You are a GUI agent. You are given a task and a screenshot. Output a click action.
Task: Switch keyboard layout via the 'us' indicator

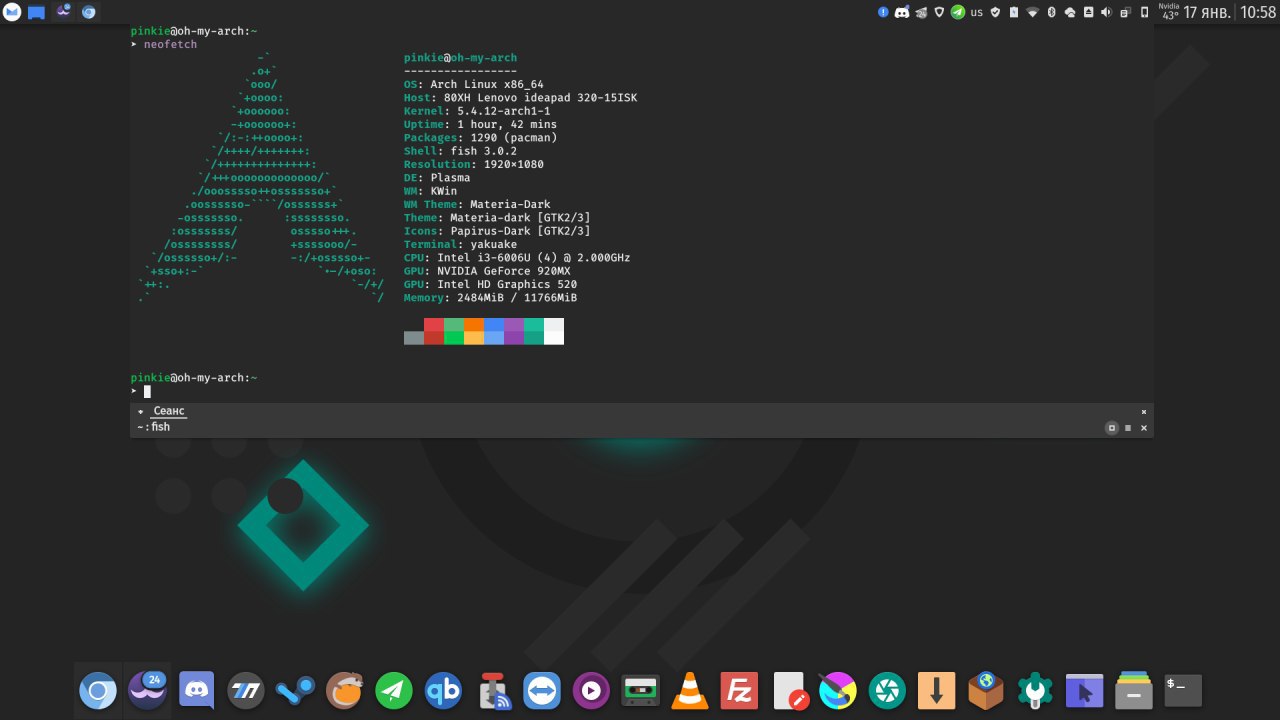[977, 12]
